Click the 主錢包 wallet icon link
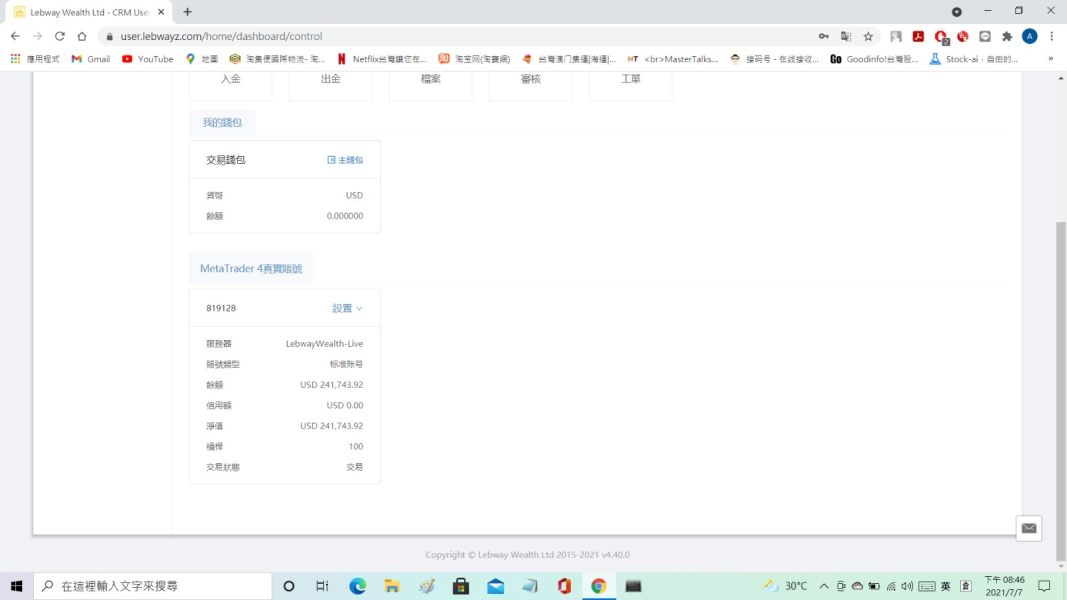This screenshot has width=1067, height=600. (345, 160)
